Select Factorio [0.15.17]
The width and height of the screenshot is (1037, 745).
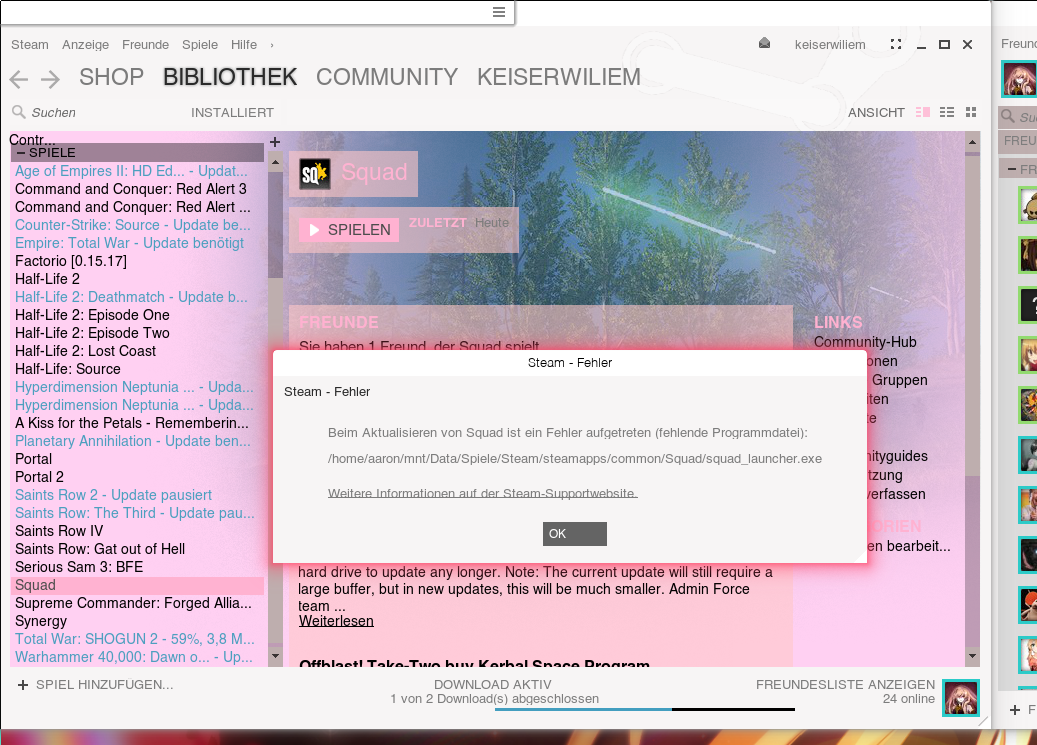tap(138, 261)
